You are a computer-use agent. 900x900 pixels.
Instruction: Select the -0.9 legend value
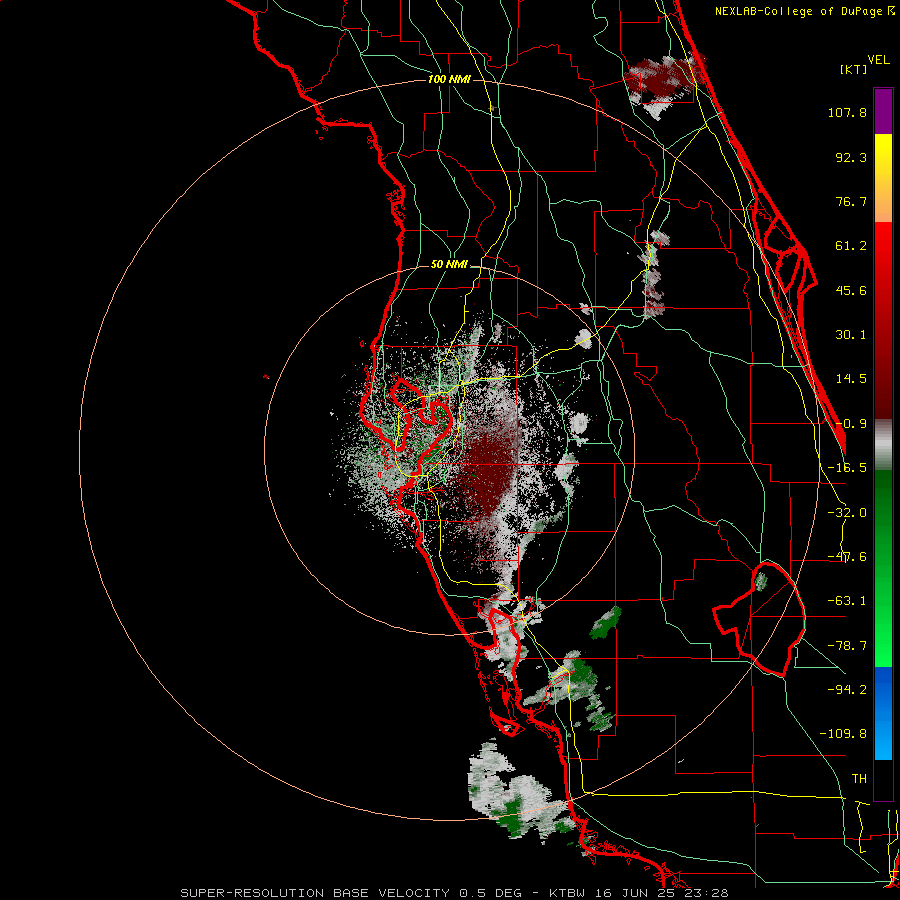click(x=851, y=424)
